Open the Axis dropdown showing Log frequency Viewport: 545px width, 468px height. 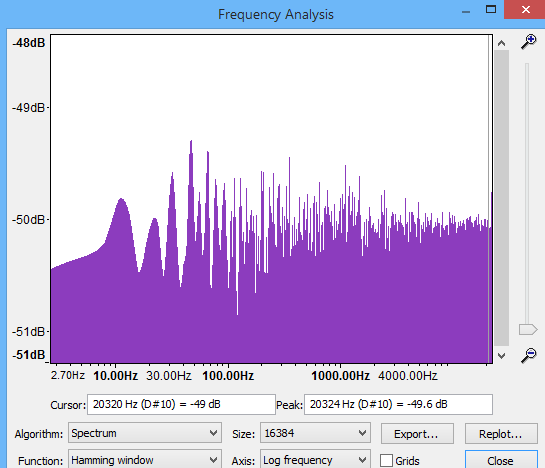[315, 460]
